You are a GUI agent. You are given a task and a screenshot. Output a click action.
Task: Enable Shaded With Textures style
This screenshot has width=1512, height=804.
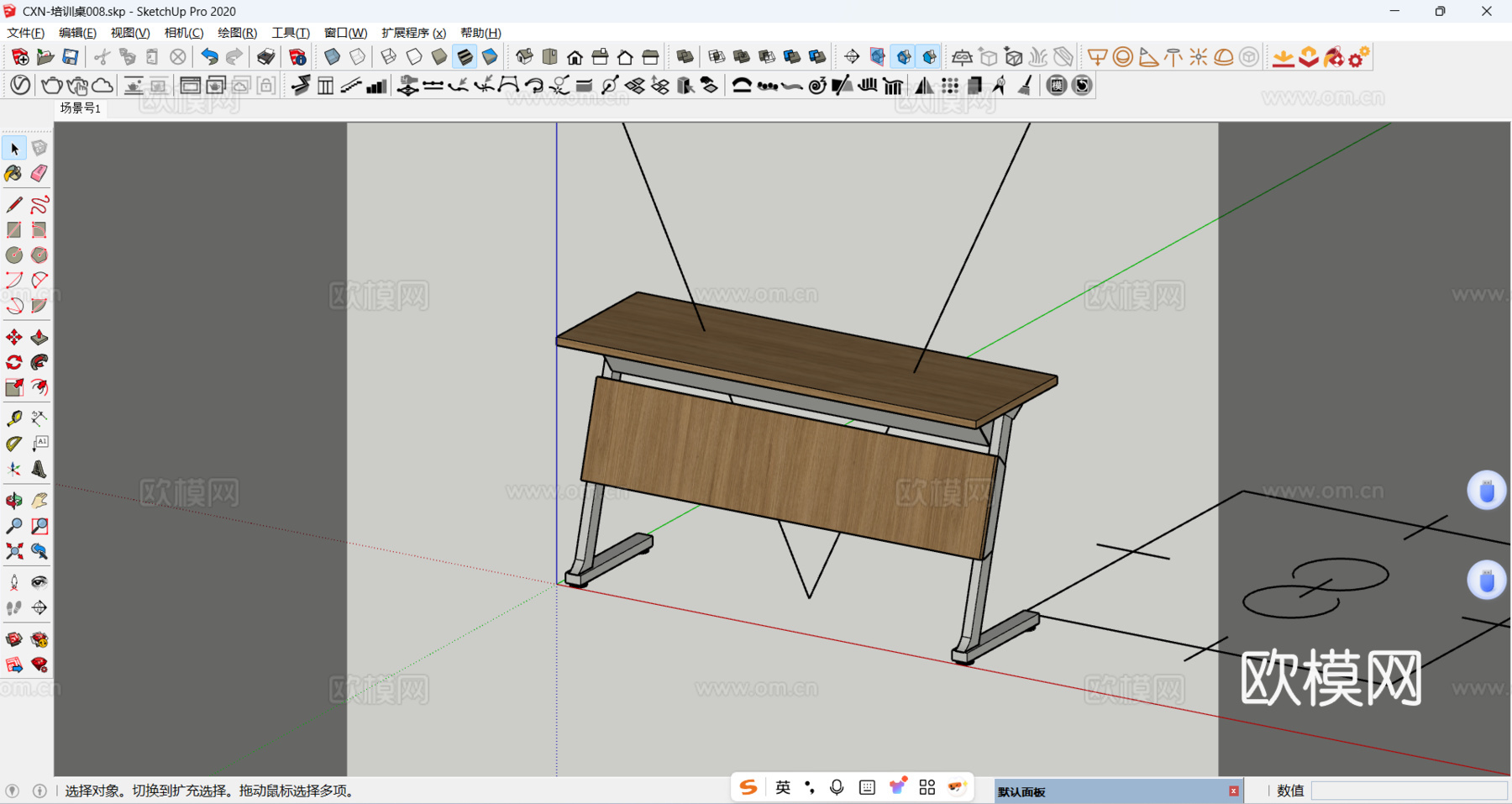465,57
